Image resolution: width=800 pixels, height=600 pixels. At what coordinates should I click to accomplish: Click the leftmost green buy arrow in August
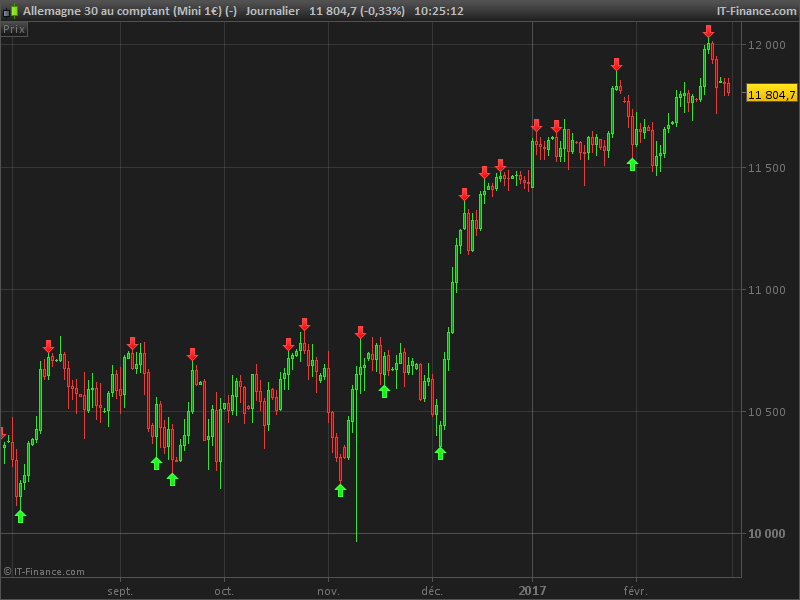20,516
